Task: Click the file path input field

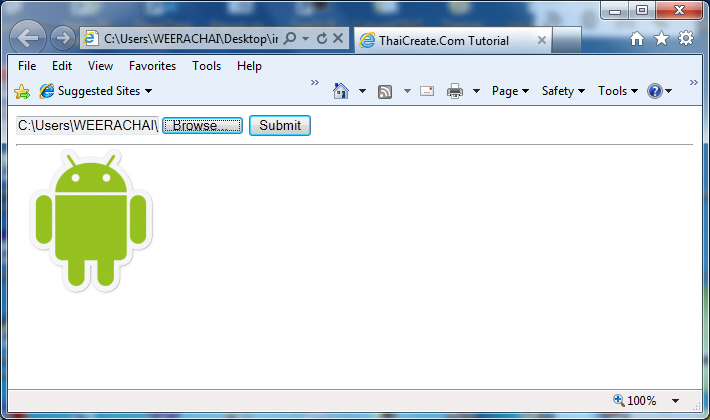Action: point(87,125)
